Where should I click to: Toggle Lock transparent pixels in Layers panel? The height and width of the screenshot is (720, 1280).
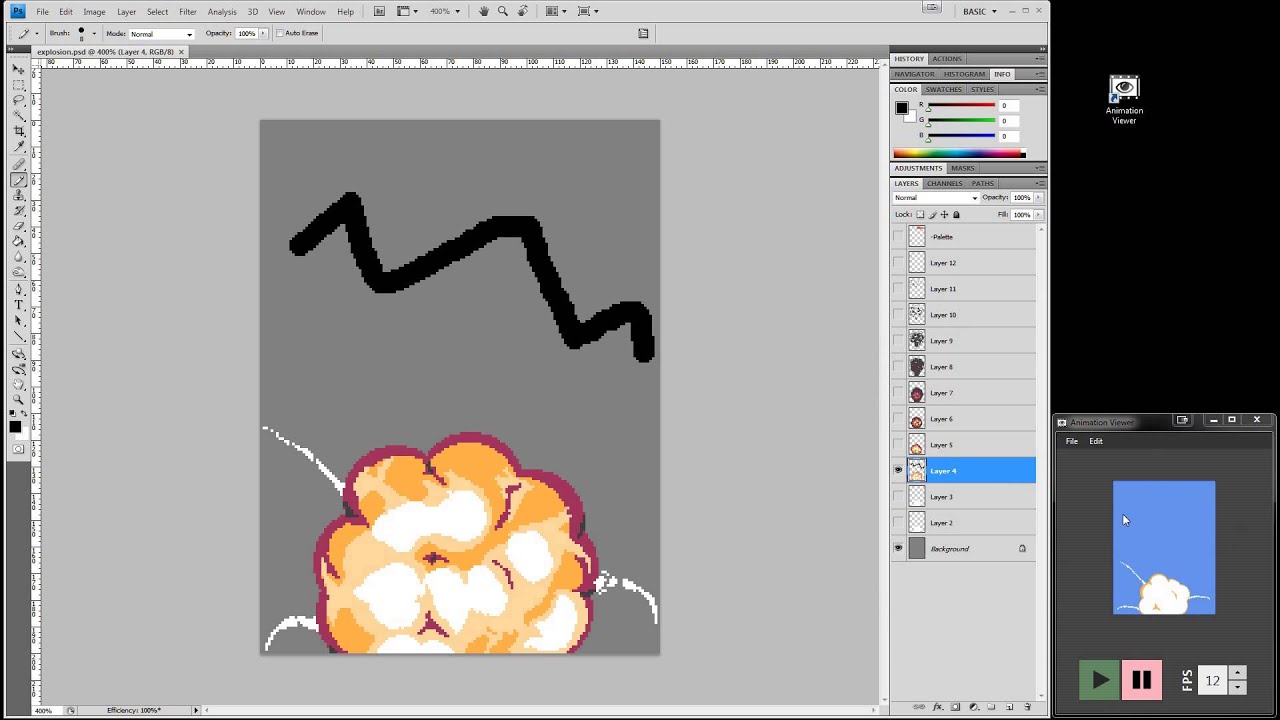[x=920, y=214]
